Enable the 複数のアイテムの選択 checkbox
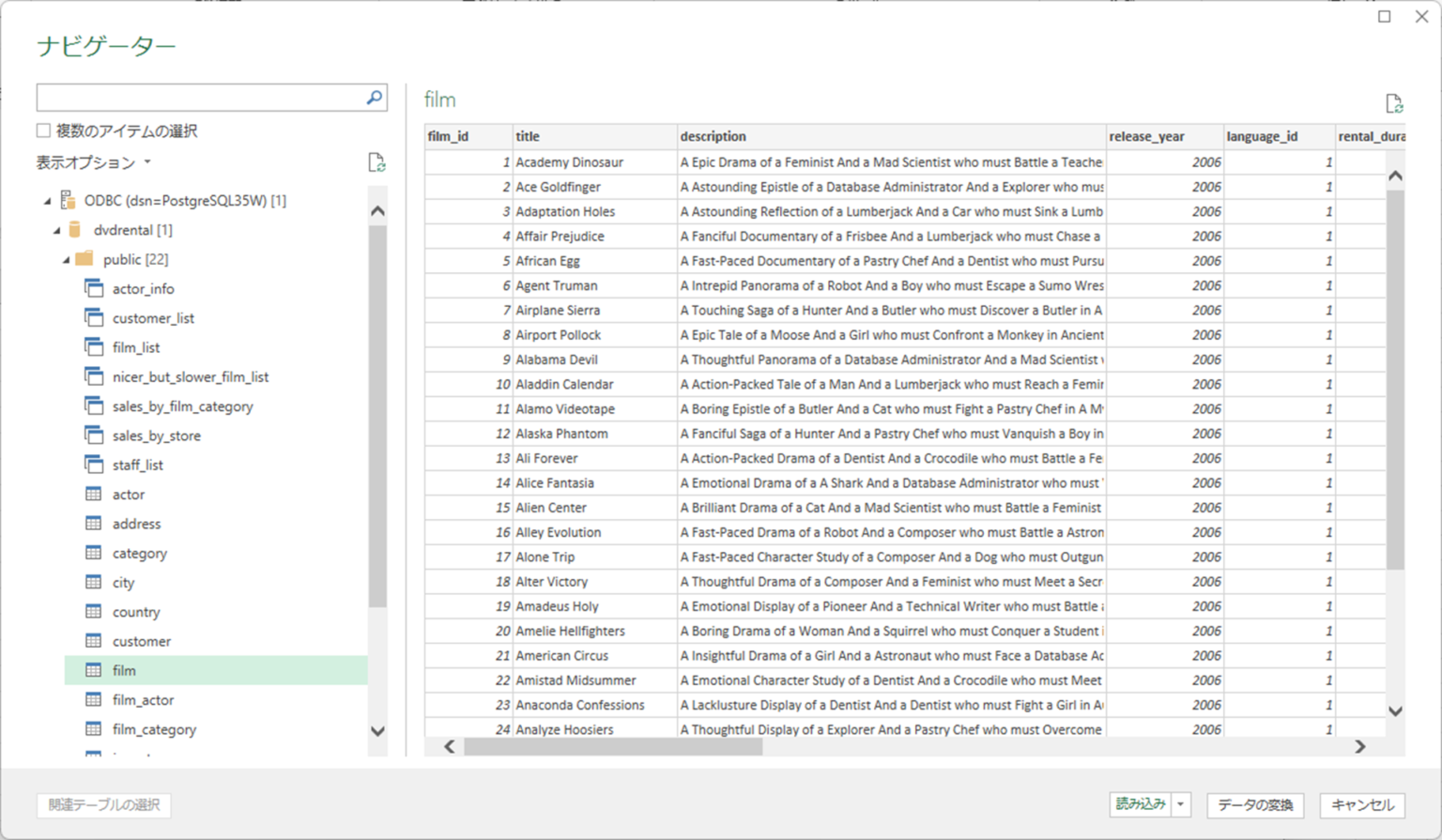The width and height of the screenshot is (1442, 840). tap(42, 130)
